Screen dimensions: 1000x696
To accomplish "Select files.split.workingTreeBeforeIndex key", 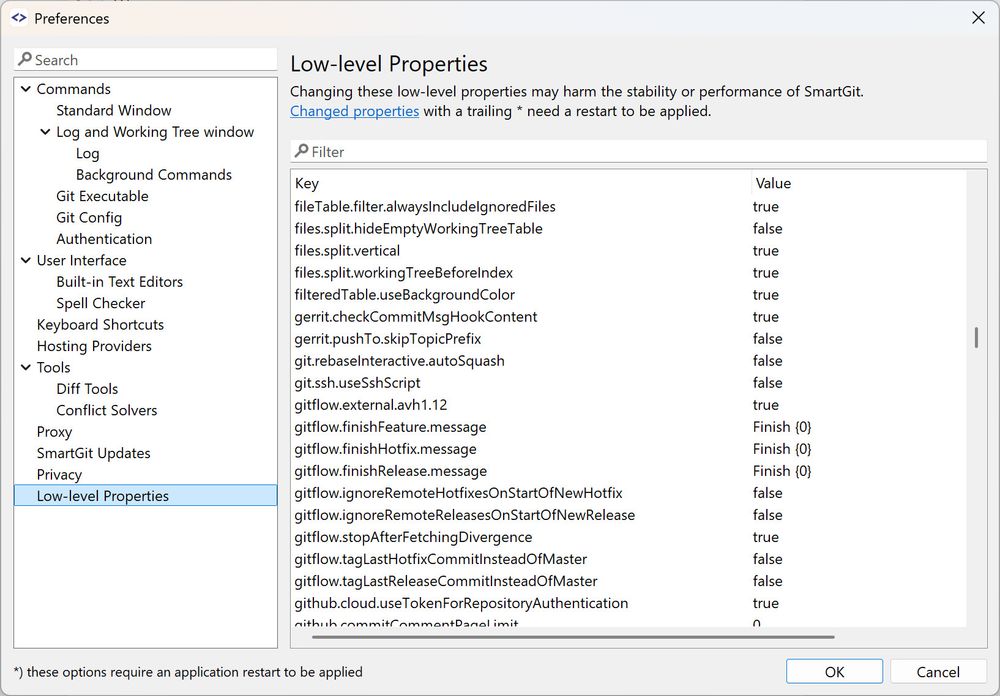I will [x=404, y=272].
